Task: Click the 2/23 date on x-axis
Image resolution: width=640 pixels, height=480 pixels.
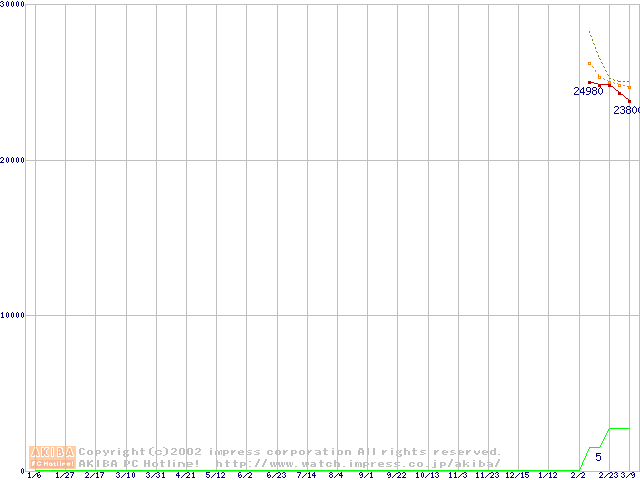Action: click(x=608, y=475)
